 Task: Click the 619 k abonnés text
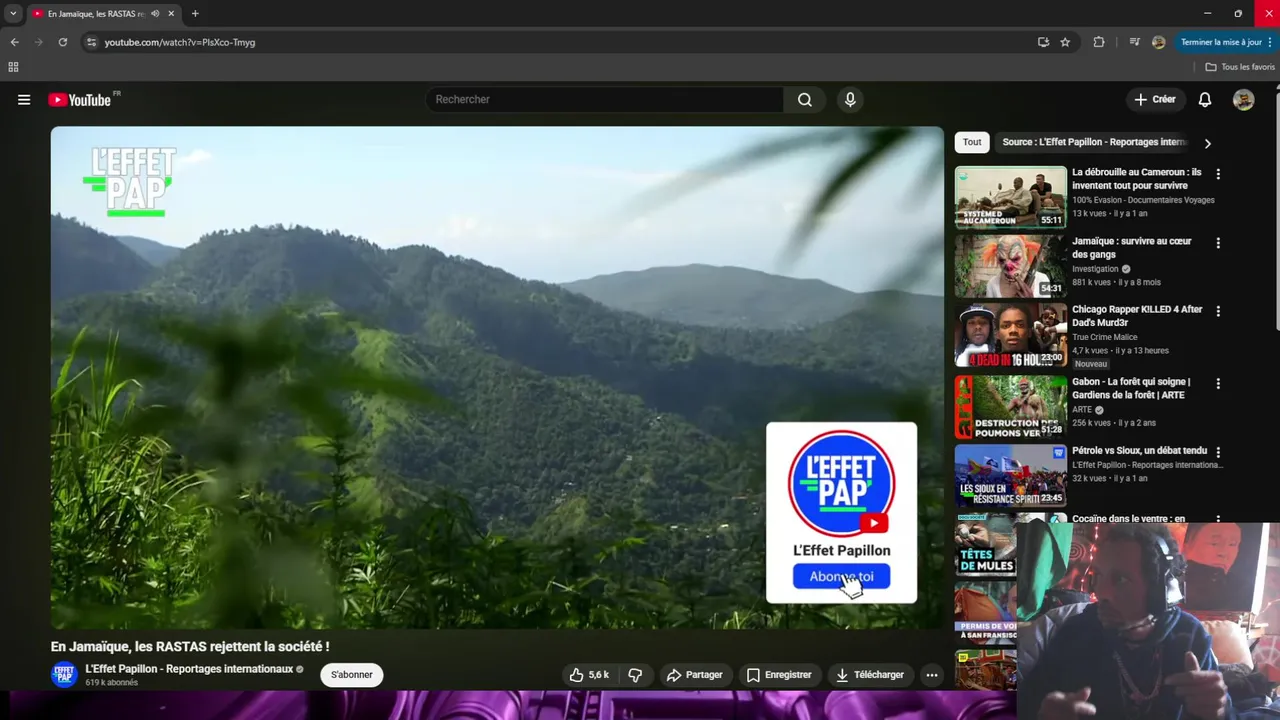pyautogui.click(x=112, y=683)
